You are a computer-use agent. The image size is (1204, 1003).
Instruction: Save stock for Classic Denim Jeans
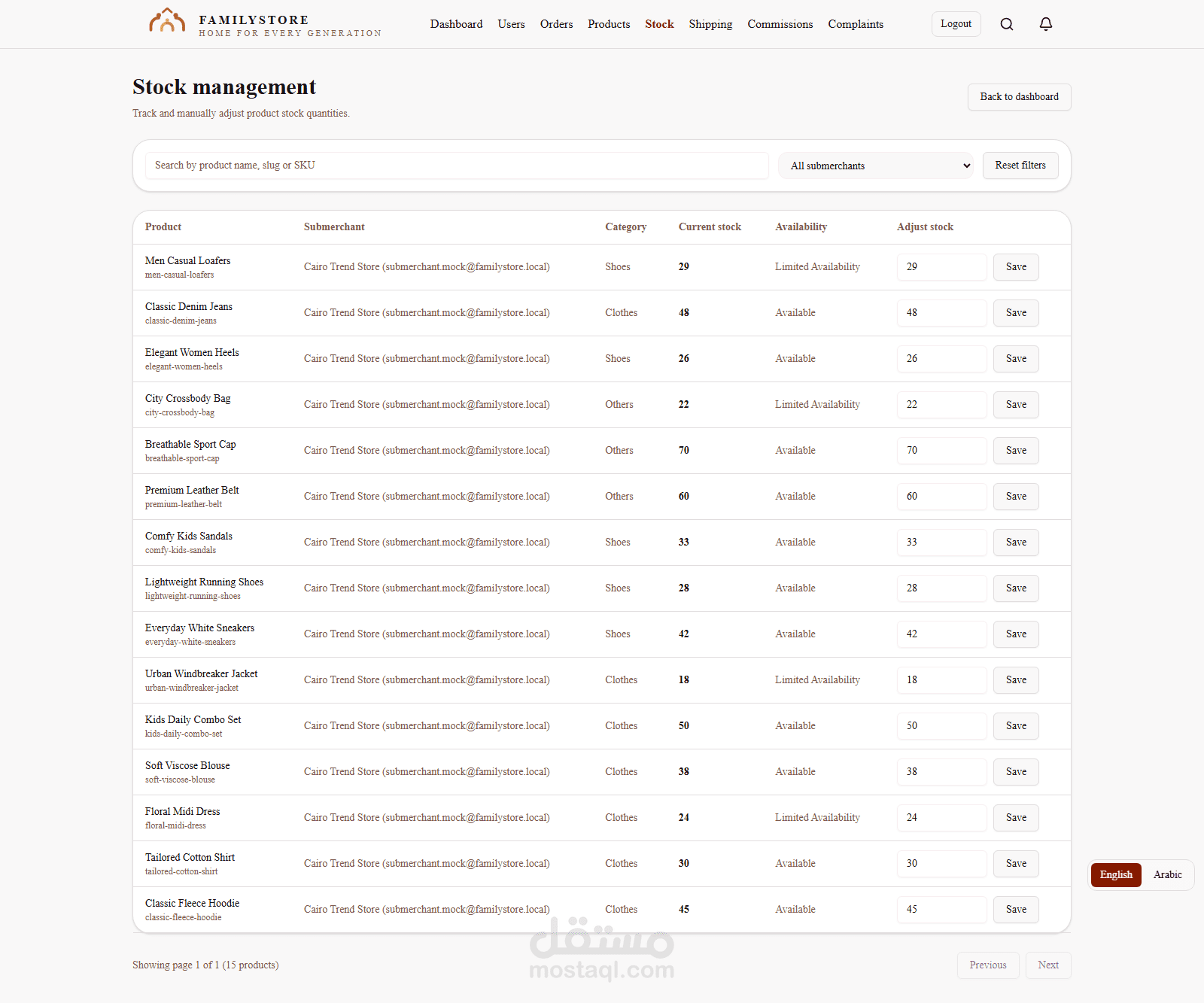(x=1016, y=313)
